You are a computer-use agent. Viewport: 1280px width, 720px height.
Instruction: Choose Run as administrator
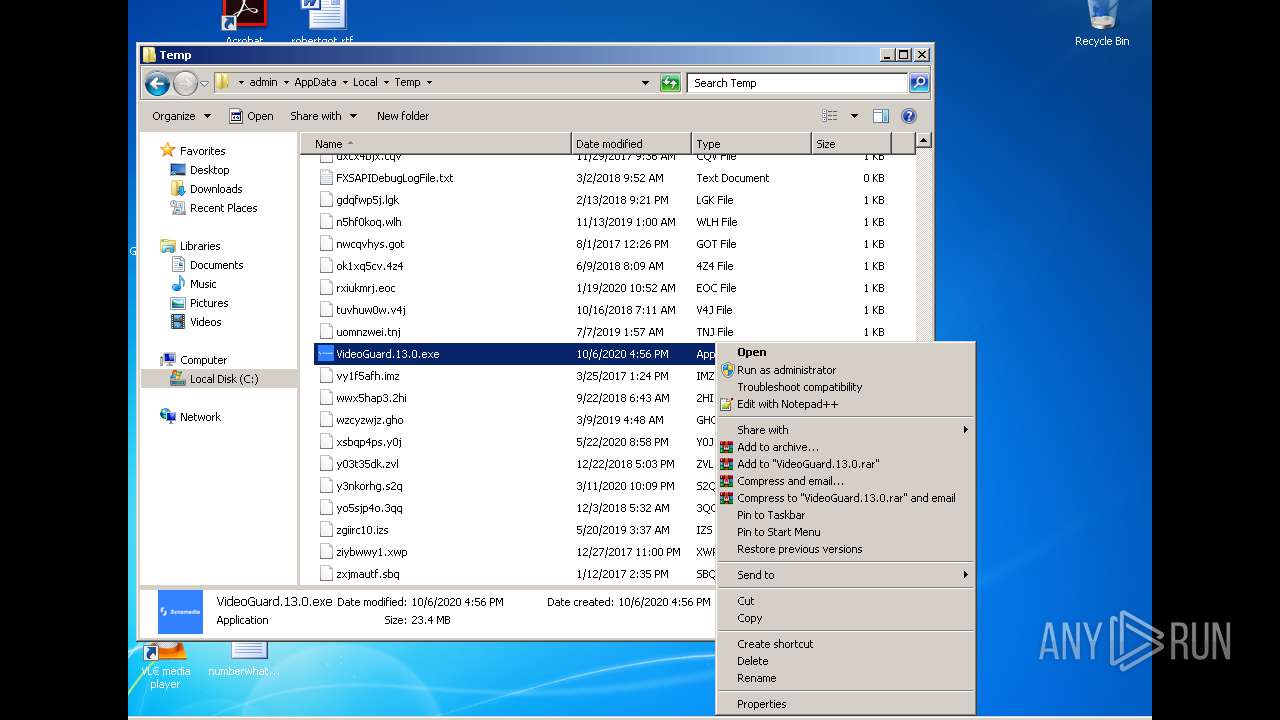(x=846, y=370)
